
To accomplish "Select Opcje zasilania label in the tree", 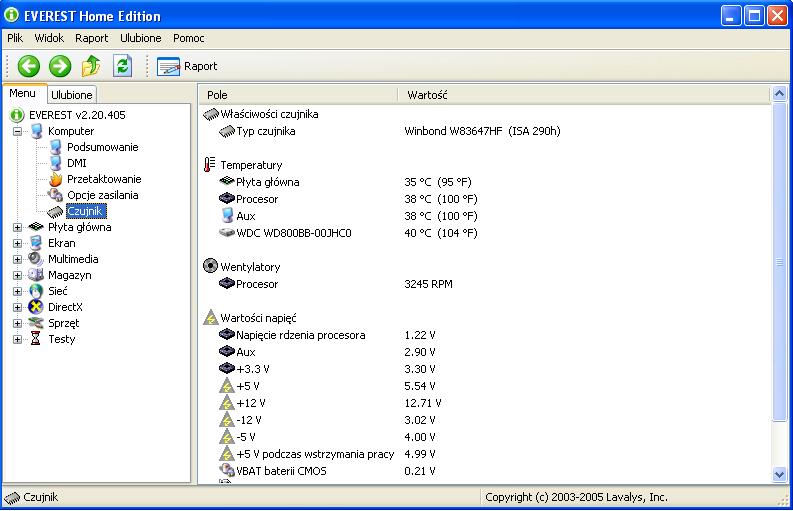I will click(103, 195).
